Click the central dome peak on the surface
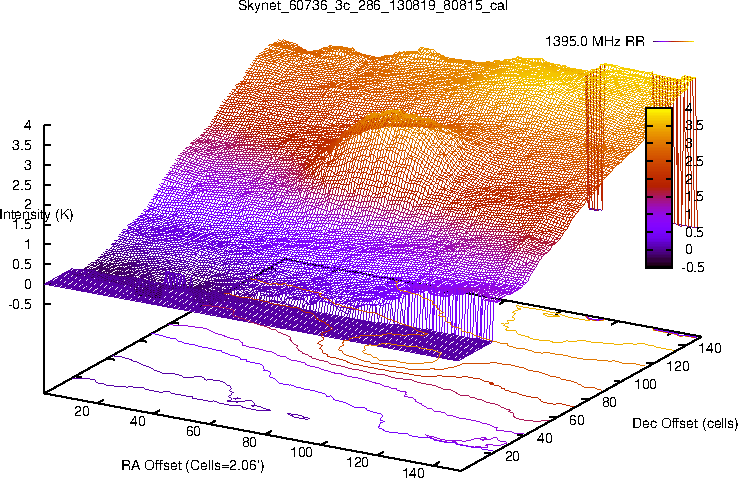This screenshot has height=478, width=738. pos(395,118)
